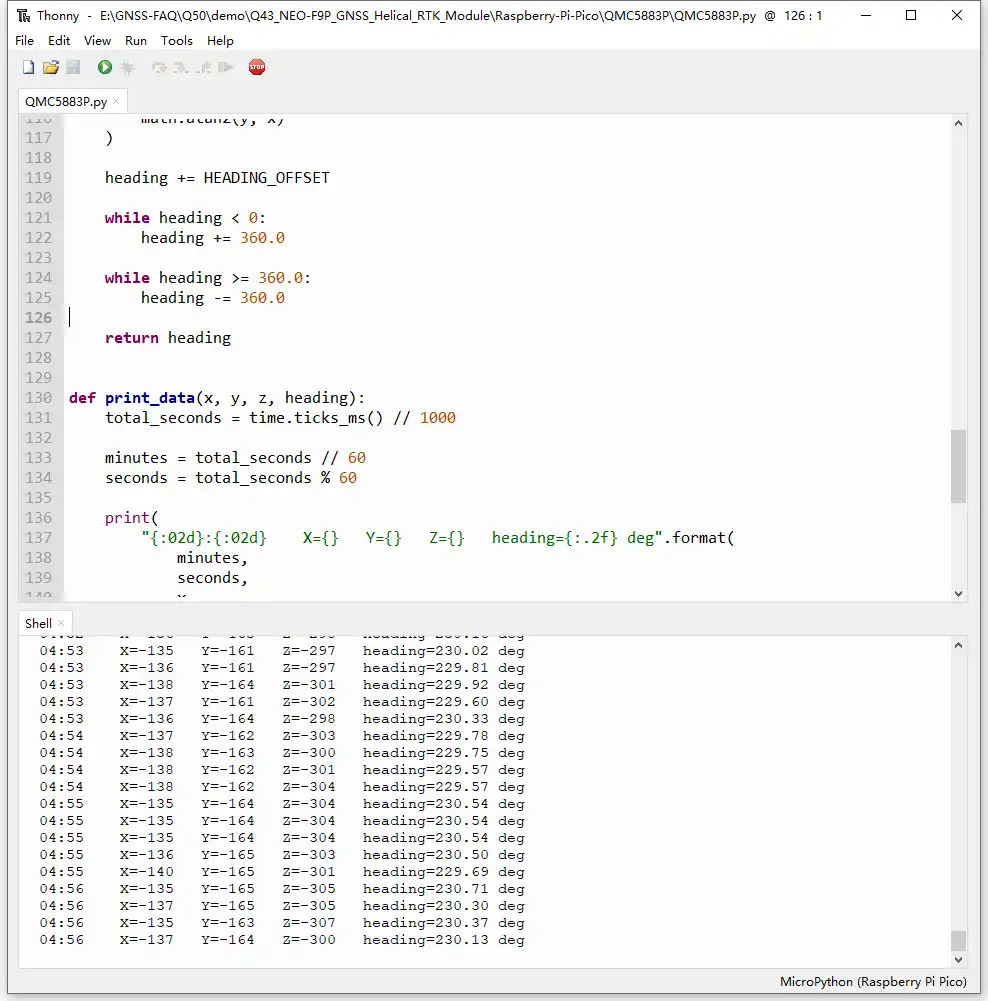Click the editor scrollbar down arrow

958,593
